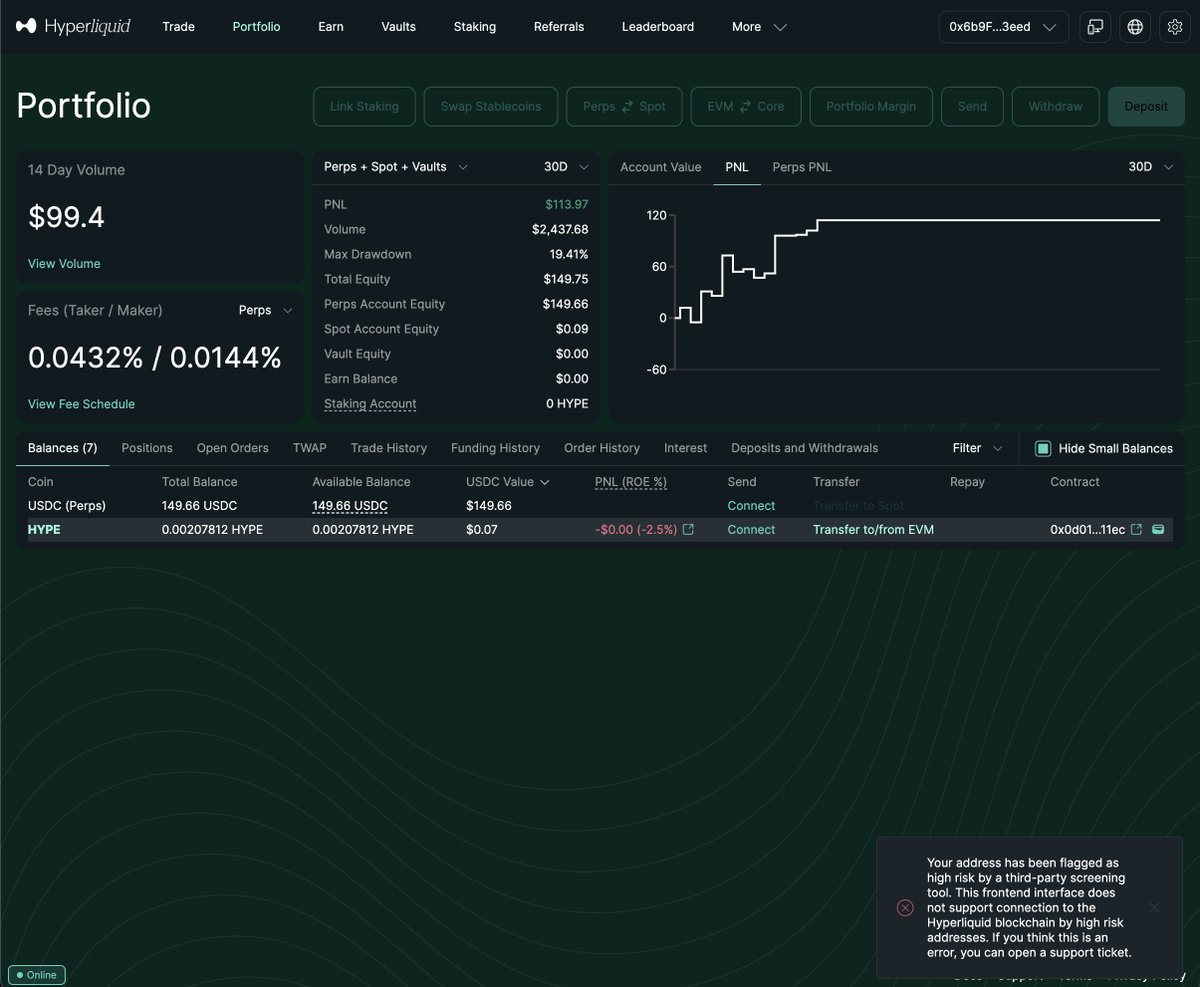Viewport: 1200px width, 987px height.
Task: Select the PNL chart tab
Action: click(x=737, y=167)
